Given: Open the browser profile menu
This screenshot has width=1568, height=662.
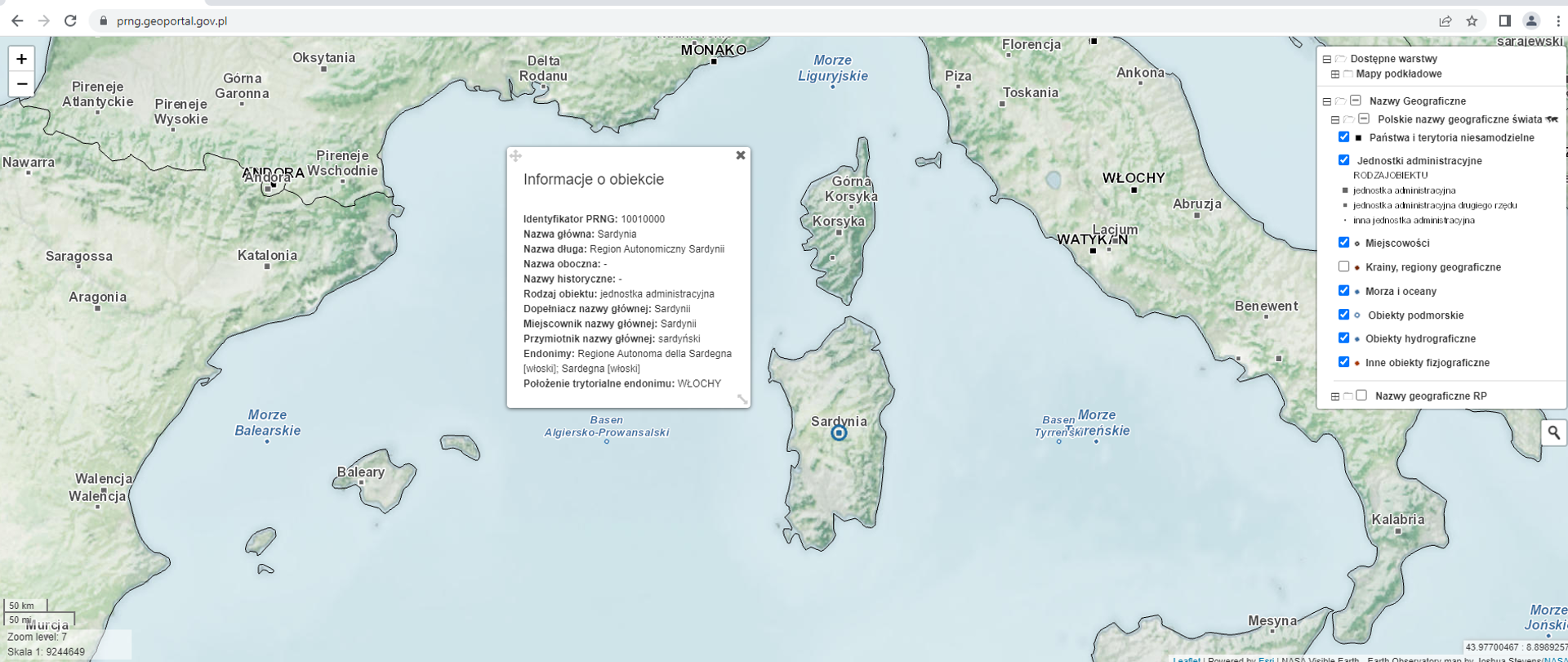Looking at the screenshot, I should (1531, 21).
